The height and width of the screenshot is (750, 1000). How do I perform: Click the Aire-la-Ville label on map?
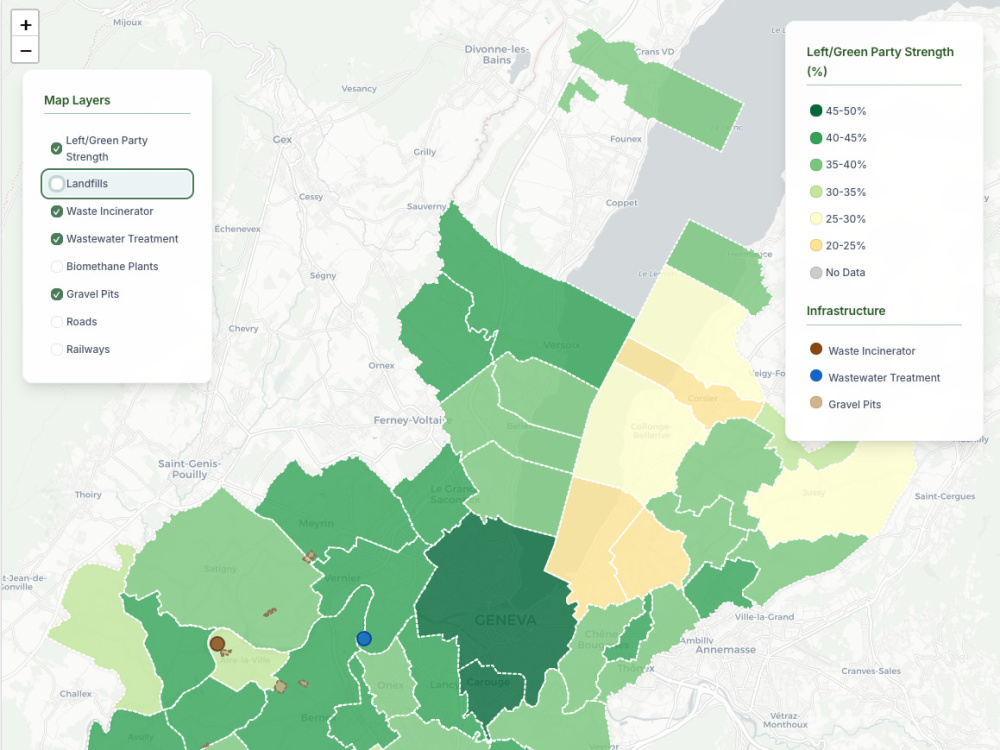coord(246,659)
